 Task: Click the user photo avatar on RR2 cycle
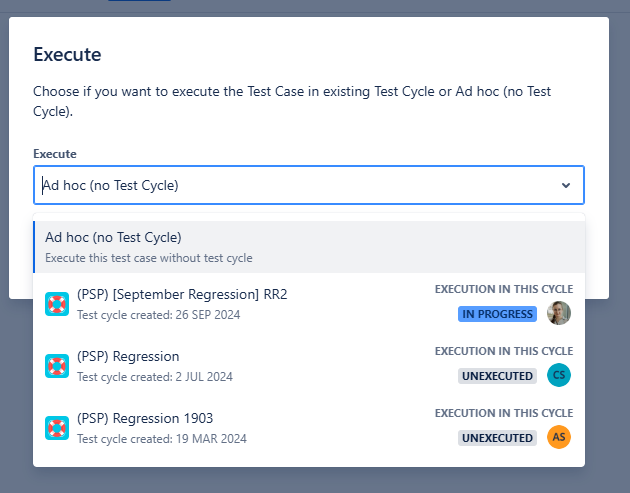[x=559, y=313]
